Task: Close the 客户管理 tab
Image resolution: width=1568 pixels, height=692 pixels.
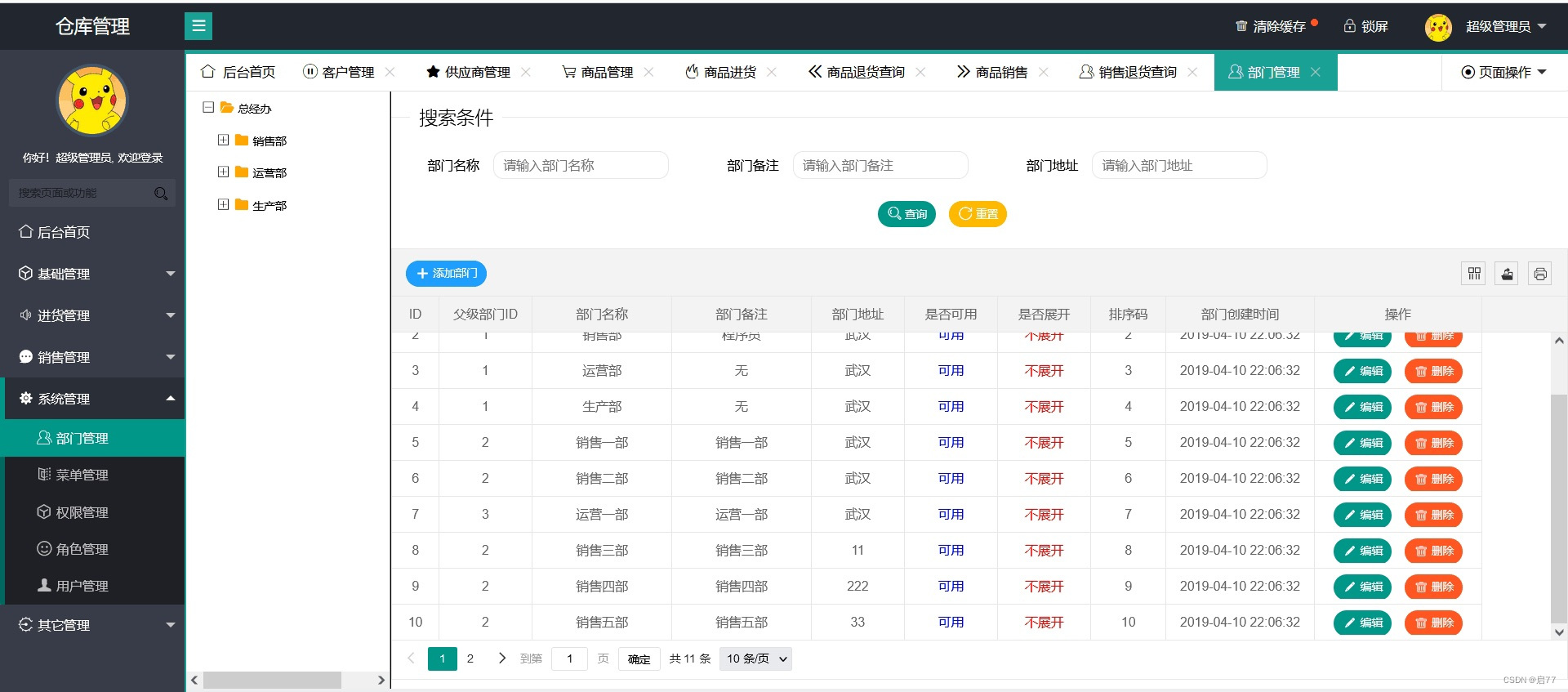Action: point(390,72)
